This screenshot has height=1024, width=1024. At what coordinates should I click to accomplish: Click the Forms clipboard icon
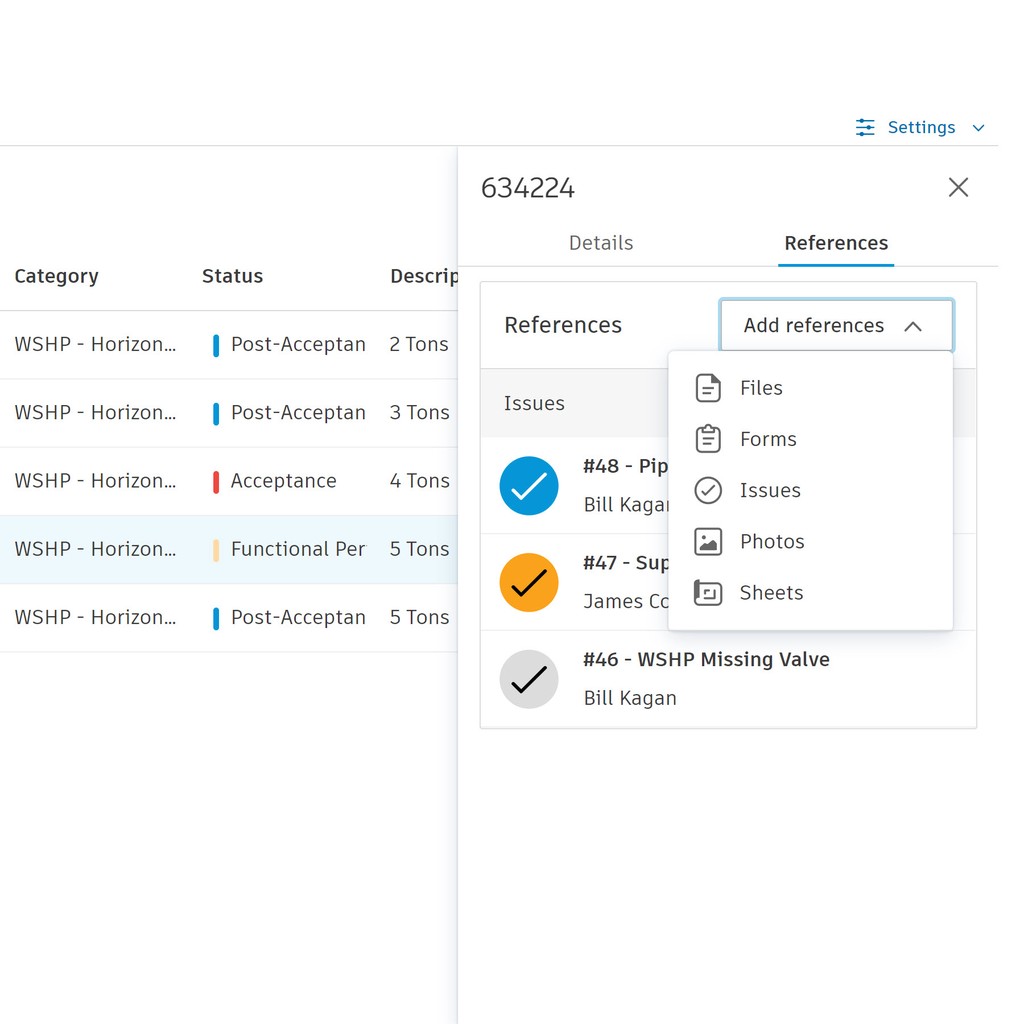coord(707,439)
